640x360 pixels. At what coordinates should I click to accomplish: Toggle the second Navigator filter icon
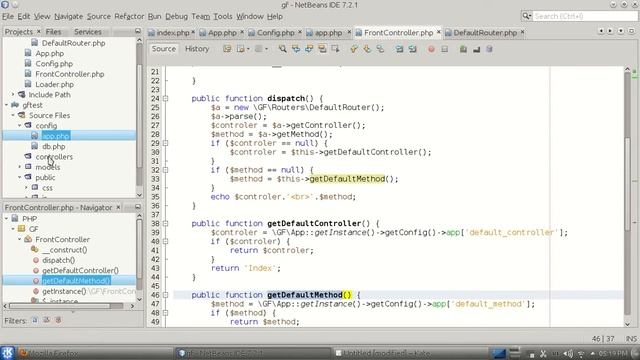coord(47,320)
